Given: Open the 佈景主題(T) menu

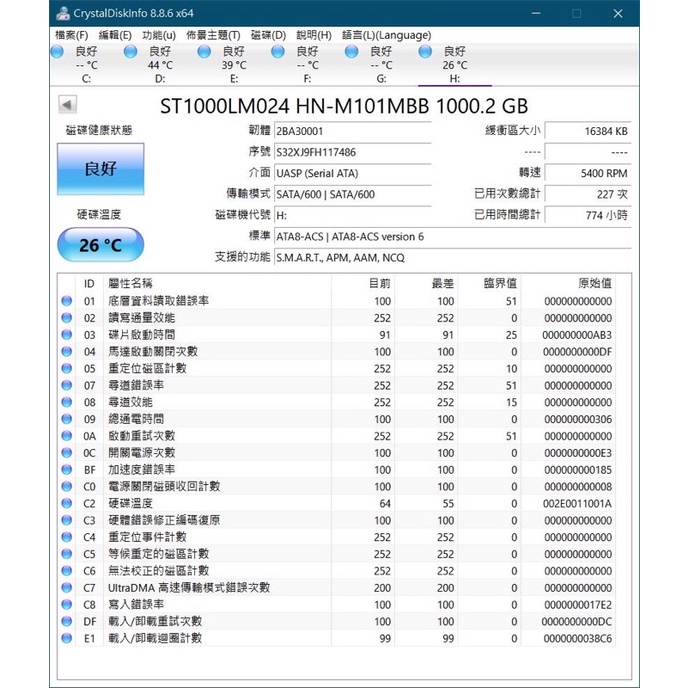Looking at the screenshot, I should pyautogui.click(x=213, y=35).
